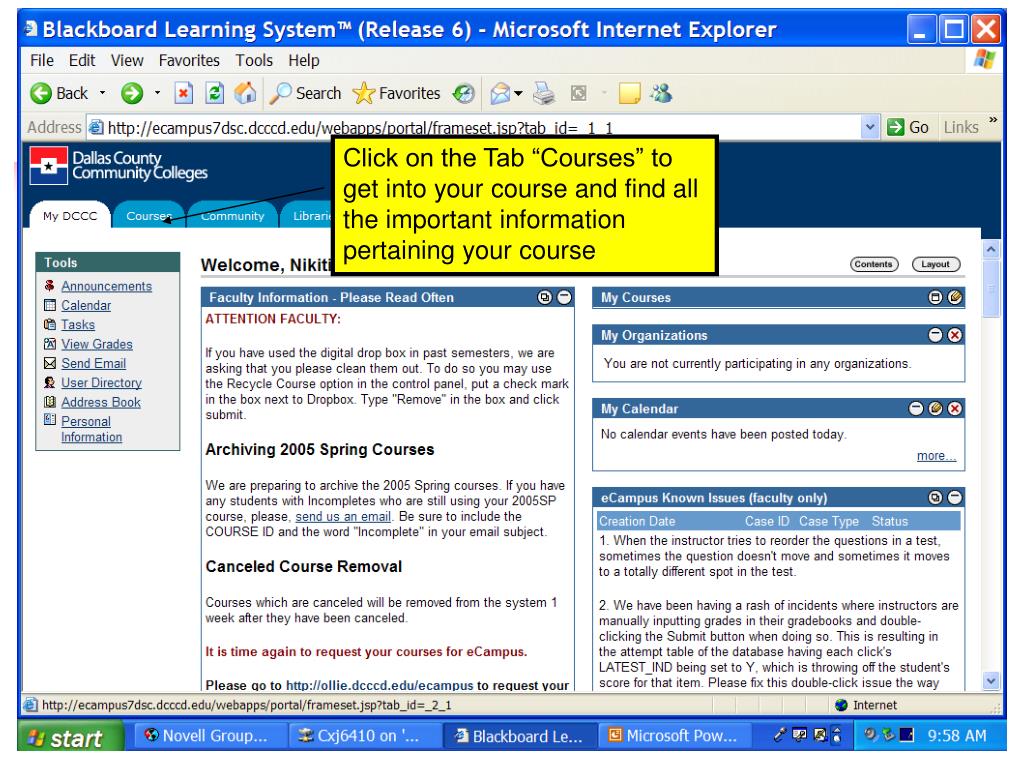Click the more... link in My Calendar
The height and width of the screenshot is (768, 1024).
click(x=936, y=456)
